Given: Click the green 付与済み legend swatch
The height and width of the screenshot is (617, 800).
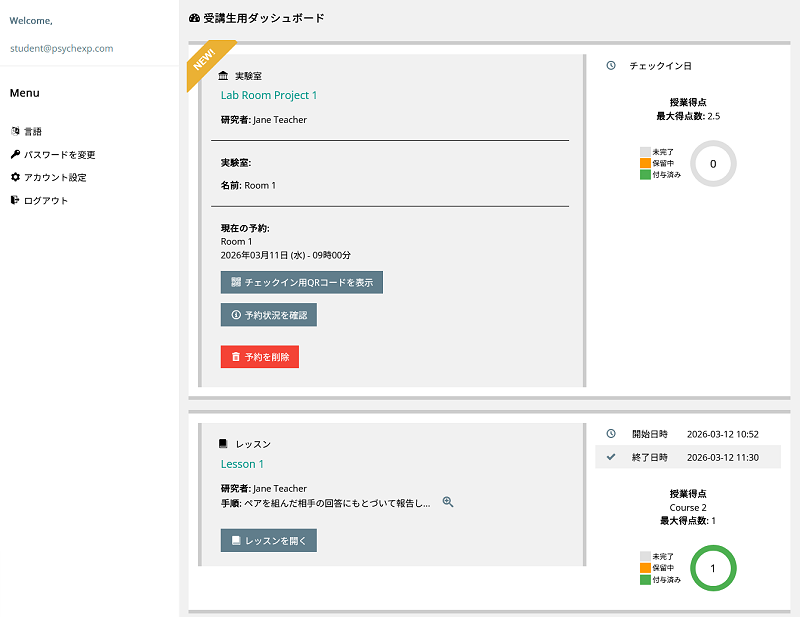Looking at the screenshot, I should click(x=644, y=578).
